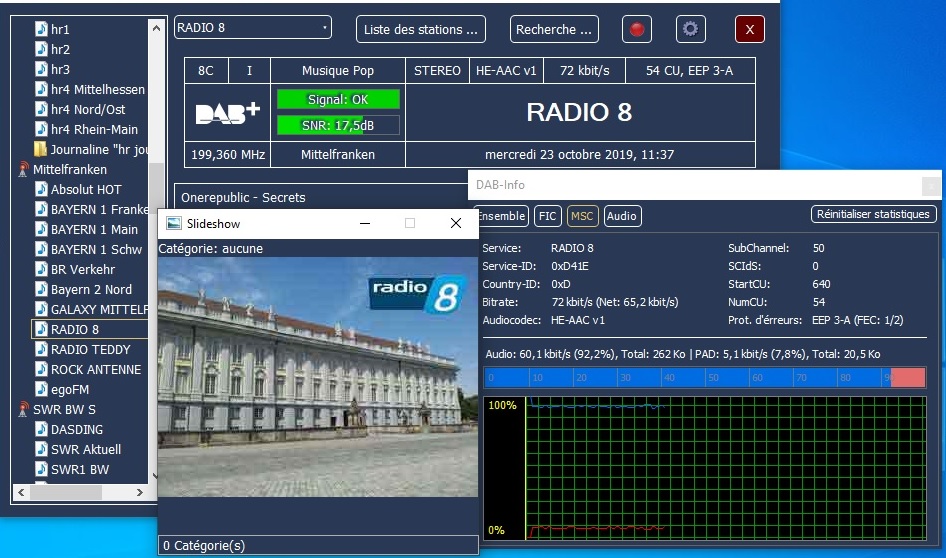Click BAYERN 1 Main music icon
This screenshot has height=558, width=946.
41,229
